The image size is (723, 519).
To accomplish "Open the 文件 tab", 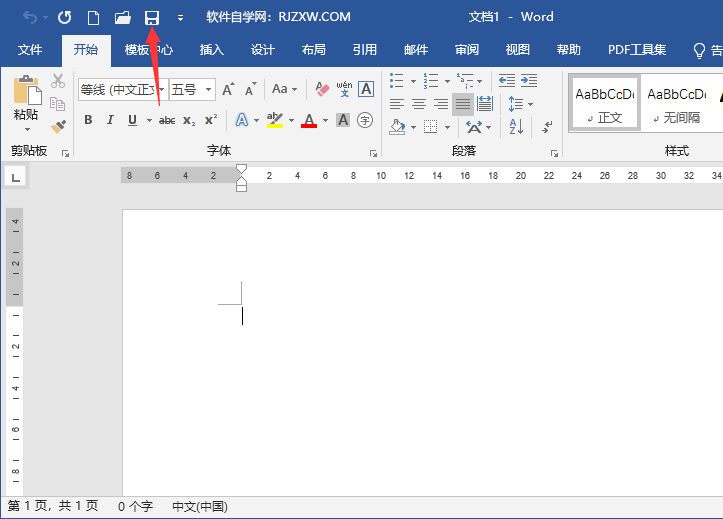I will coord(30,50).
